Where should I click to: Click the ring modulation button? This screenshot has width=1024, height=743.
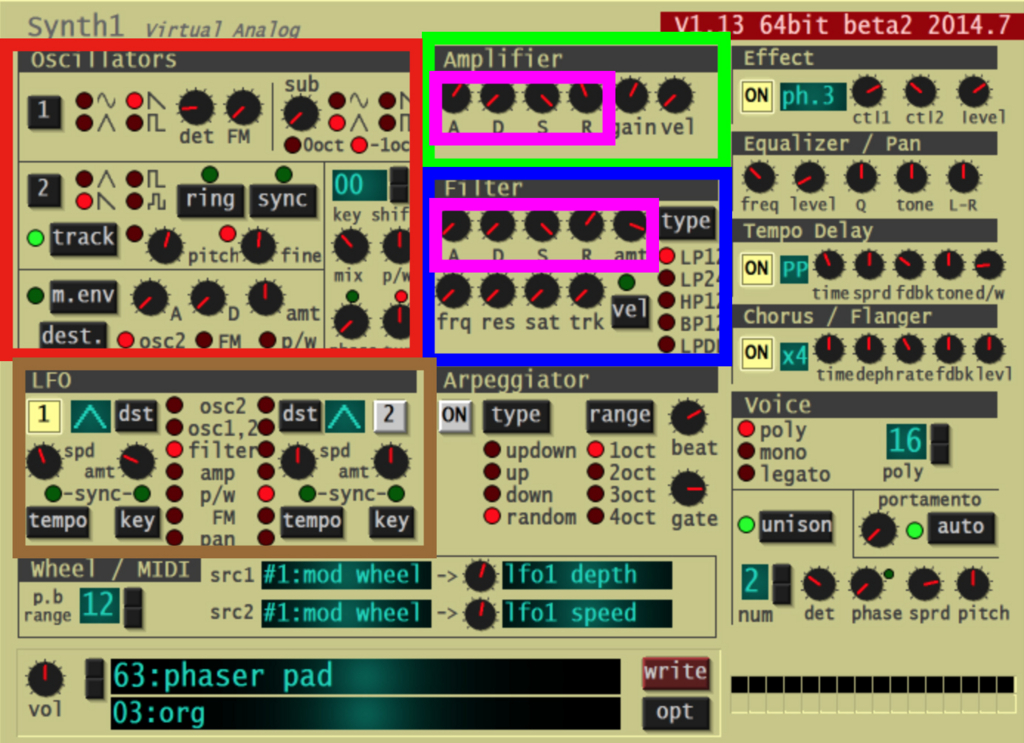(210, 200)
